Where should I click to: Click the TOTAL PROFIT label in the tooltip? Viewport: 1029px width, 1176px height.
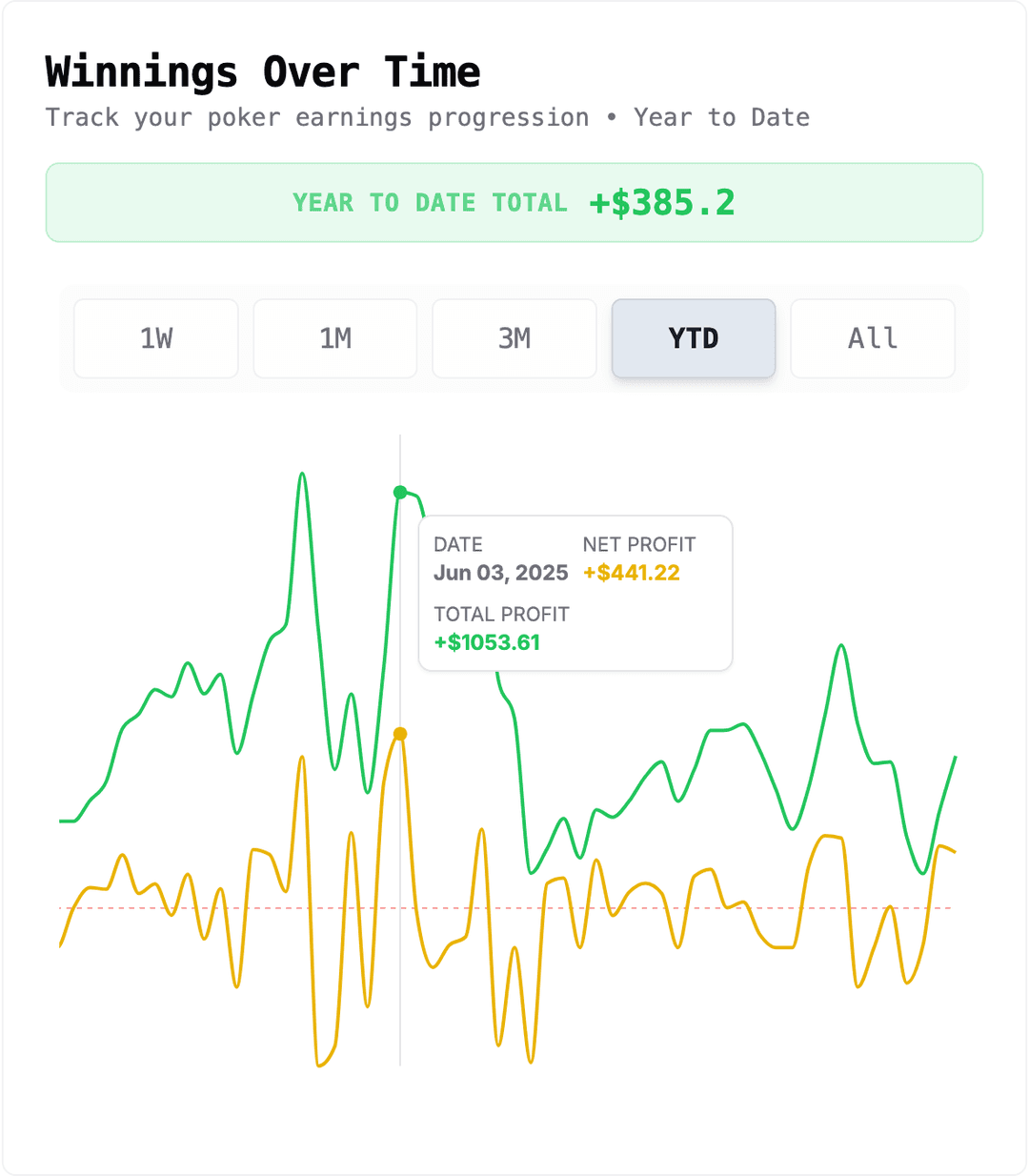[501, 615]
